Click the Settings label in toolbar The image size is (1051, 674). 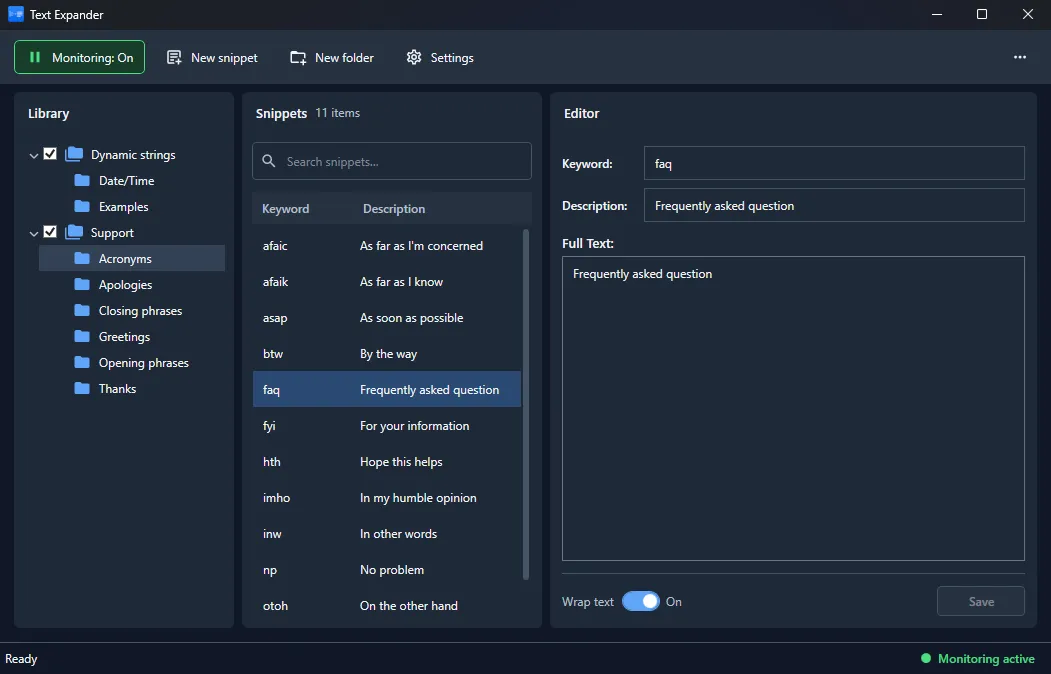pyautogui.click(x=452, y=58)
